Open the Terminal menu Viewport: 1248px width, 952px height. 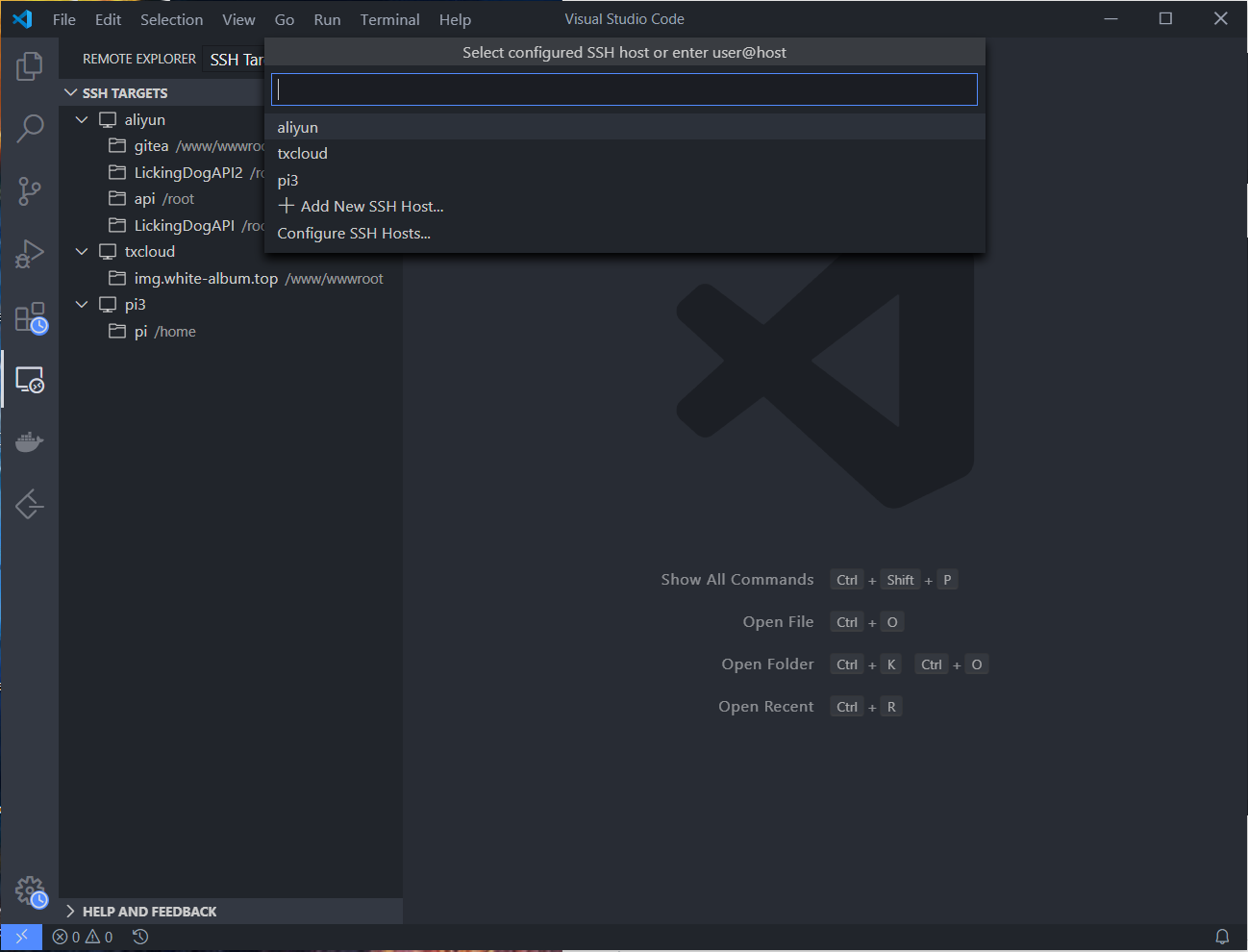tap(389, 19)
